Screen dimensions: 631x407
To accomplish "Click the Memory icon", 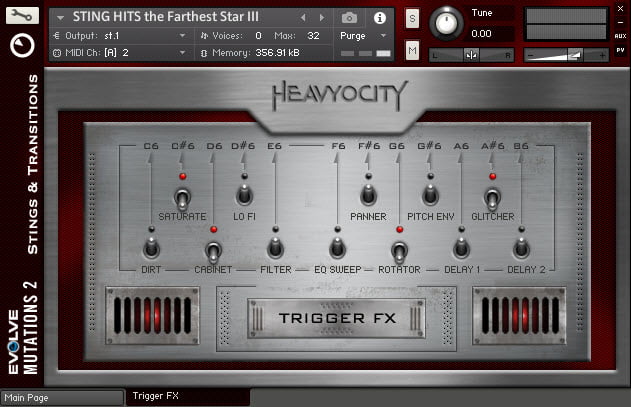I will tap(204, 53).
